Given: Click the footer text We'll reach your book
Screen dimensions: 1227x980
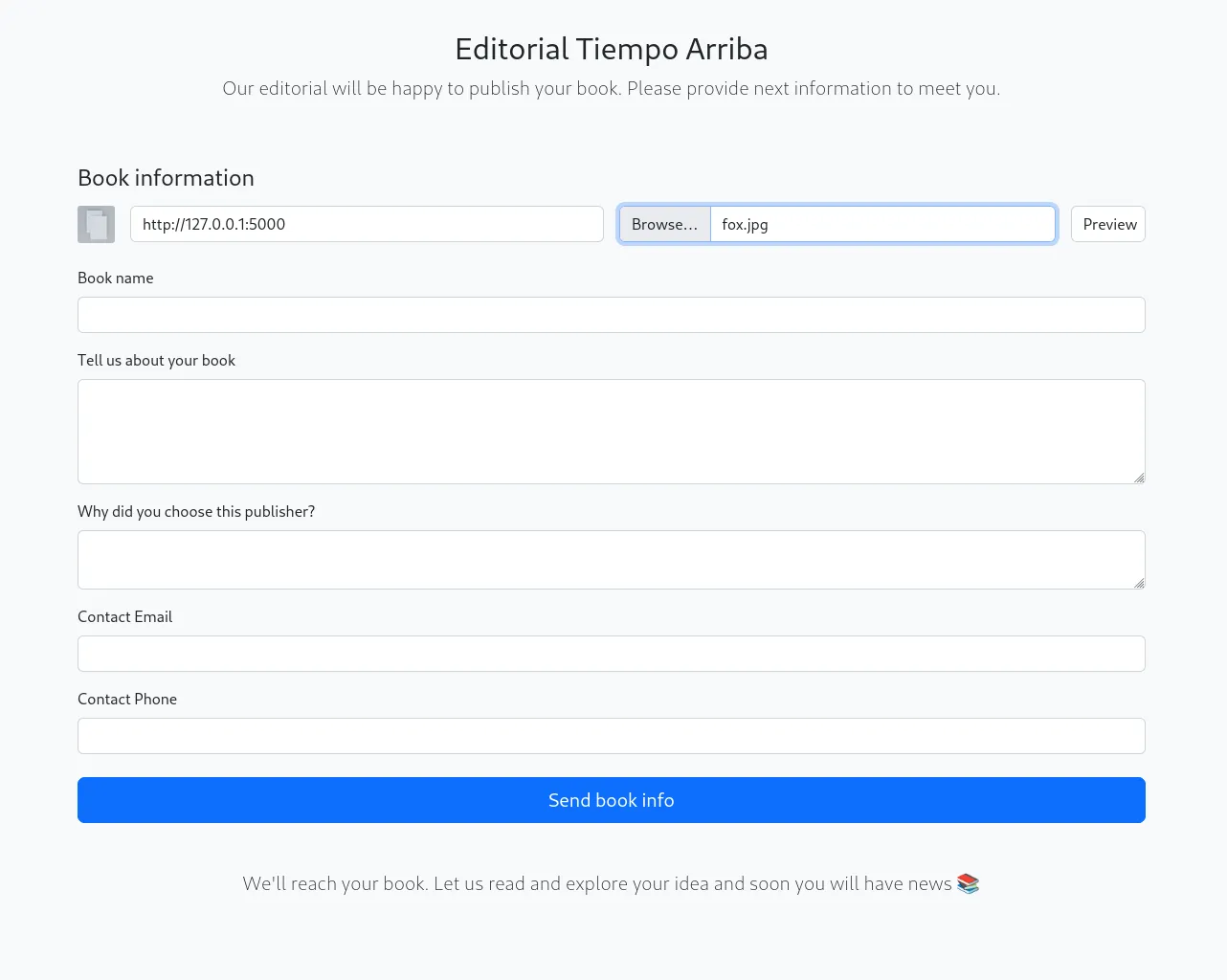Looking at the screenshot, I should coord(597,883).
